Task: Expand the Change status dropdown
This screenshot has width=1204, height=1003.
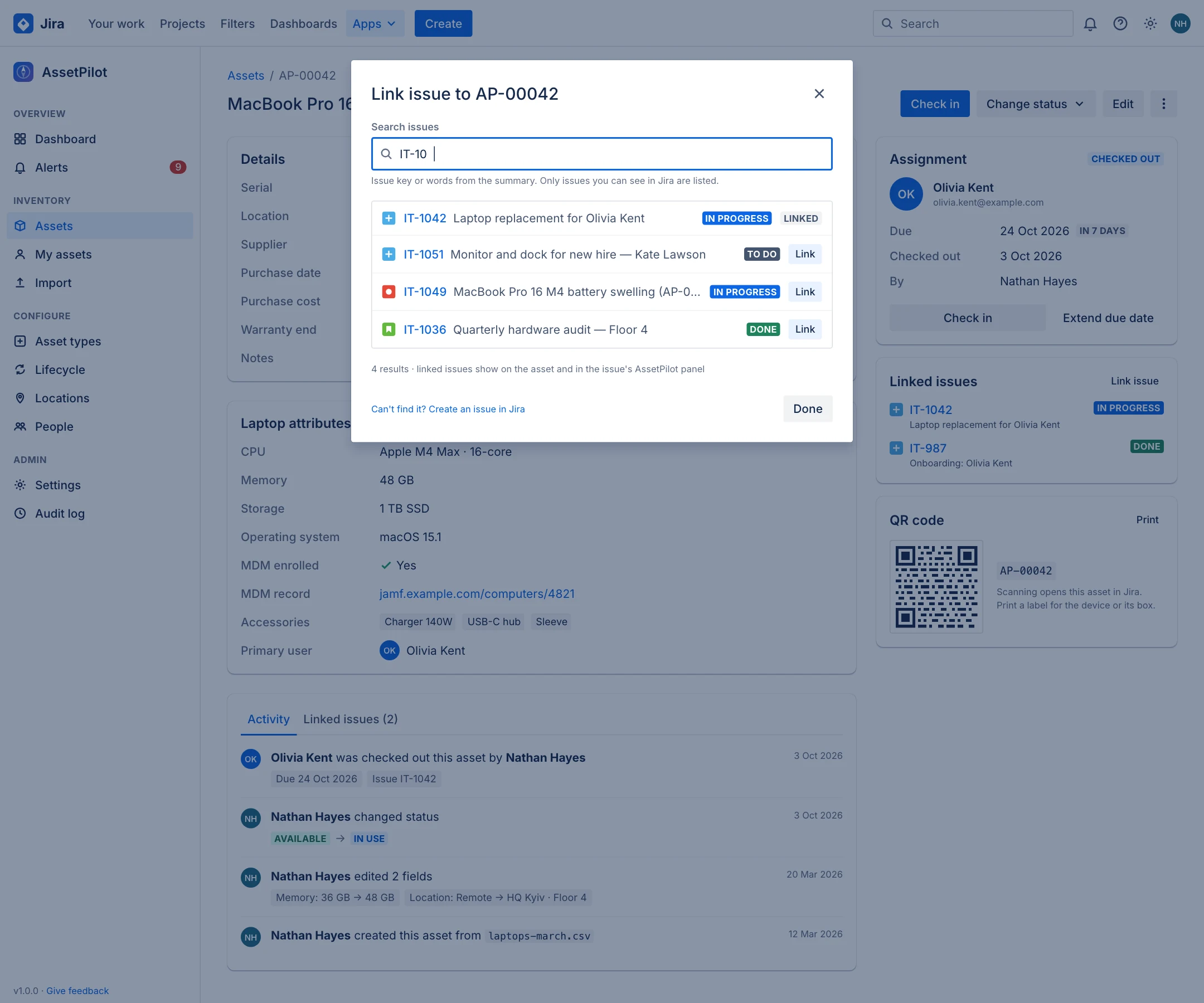Action: (1036, 104)
